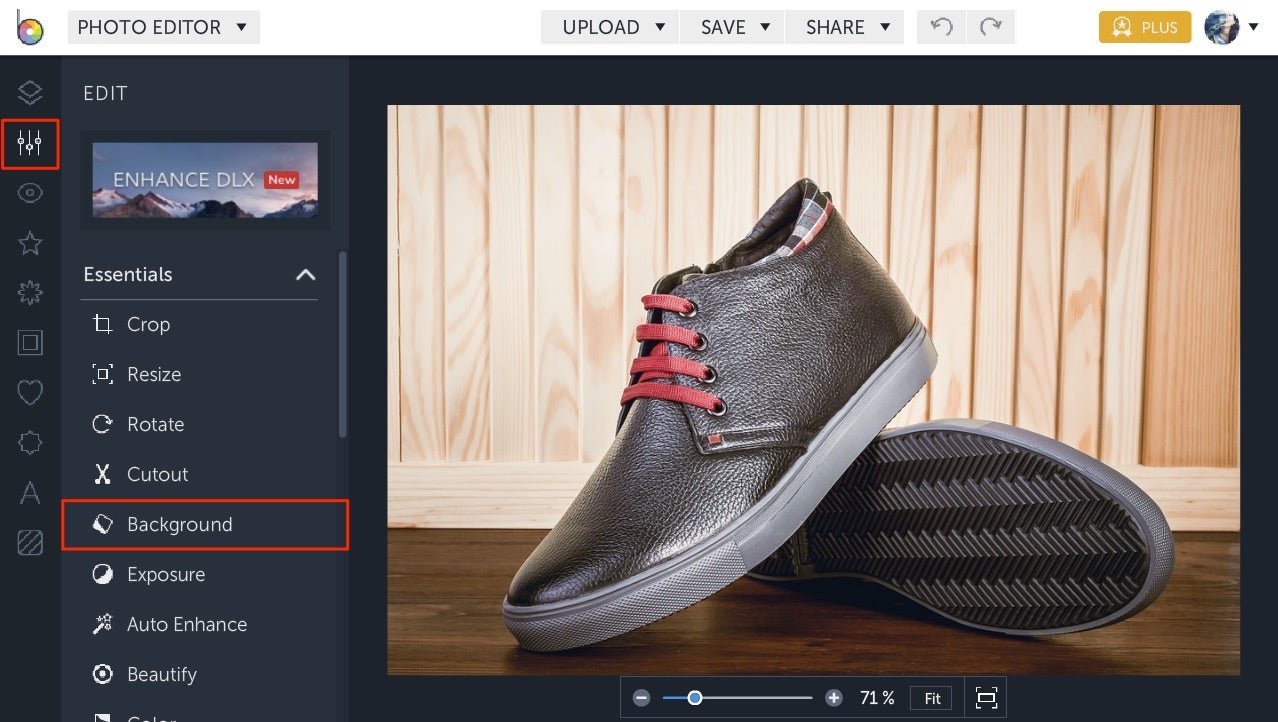This screenshot has height=722, width=1278.
Task: Click the Undo arrow
Action: coord(939,27)
